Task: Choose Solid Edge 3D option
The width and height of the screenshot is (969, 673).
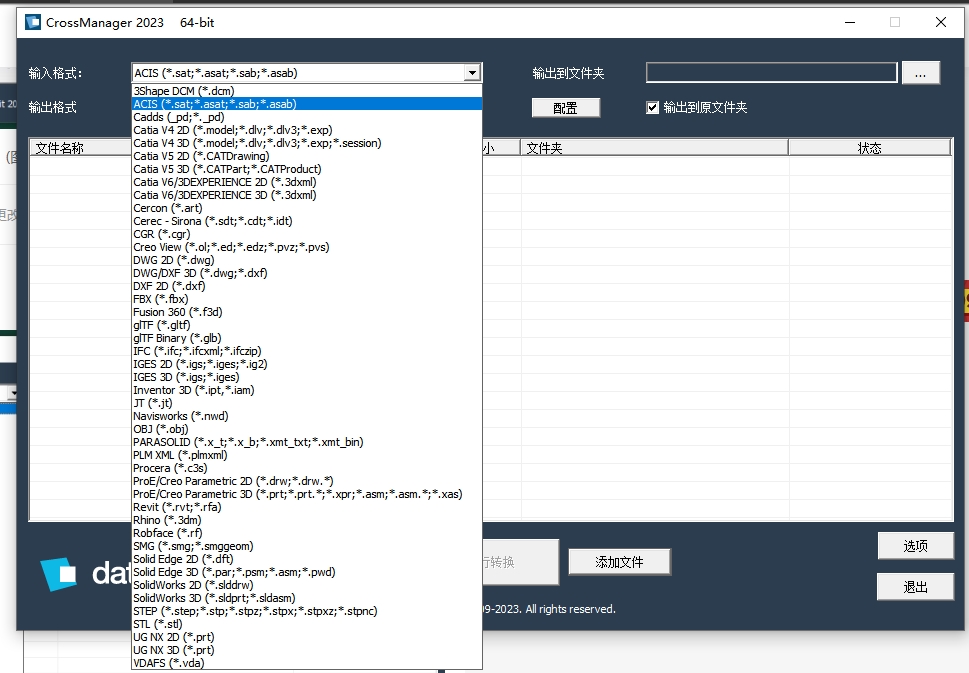Action: [x=307, y=571]
